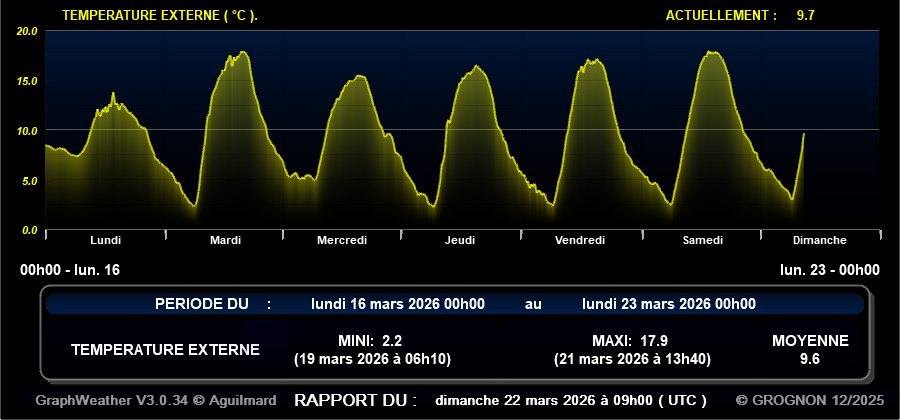Click the period end date lundi 23 mars
Screen dimensions: 900x420
click(668, 304)
